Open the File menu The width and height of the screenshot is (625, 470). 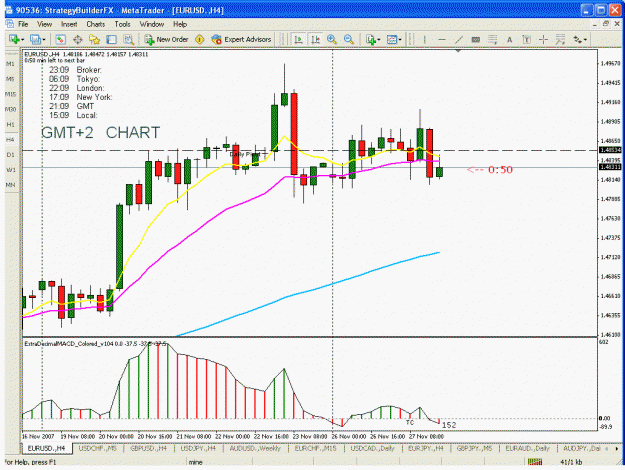(x=23, y=24)
